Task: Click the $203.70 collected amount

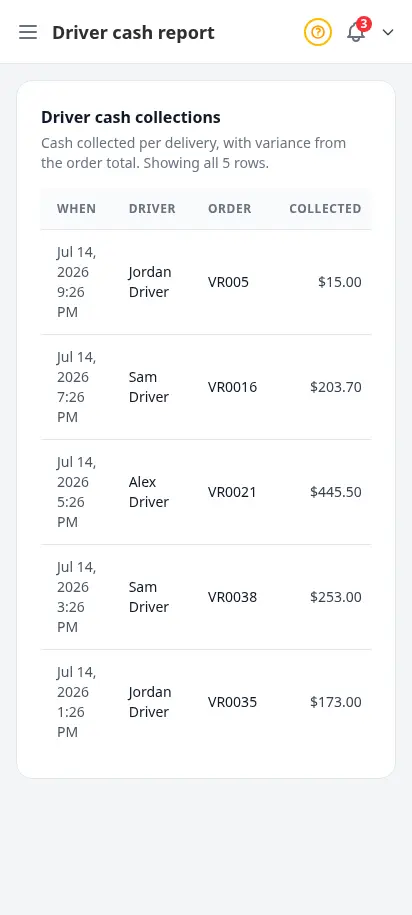Action: pos(336,387)
